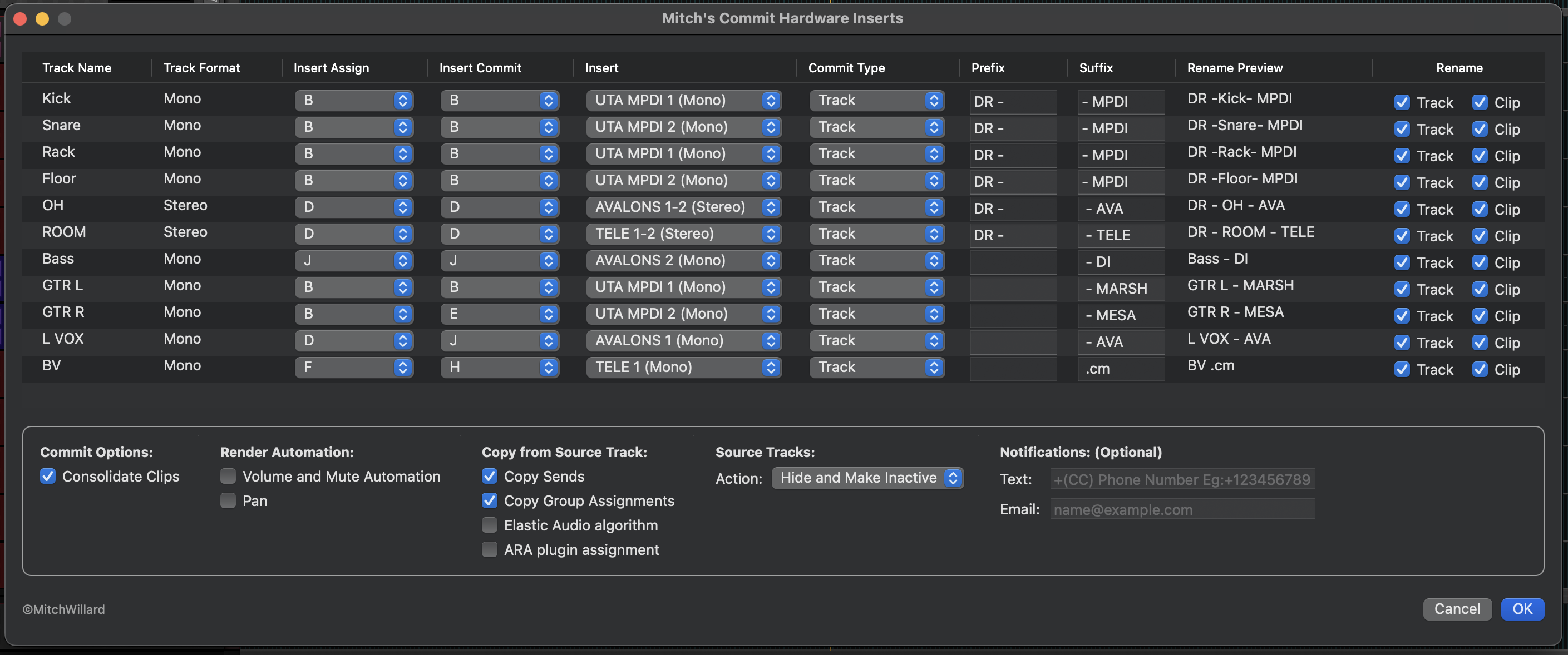Viewport: 1568px width, 655px height.
Task: Uncheck Clip rename for Kick row
Action: point(1480,102)
